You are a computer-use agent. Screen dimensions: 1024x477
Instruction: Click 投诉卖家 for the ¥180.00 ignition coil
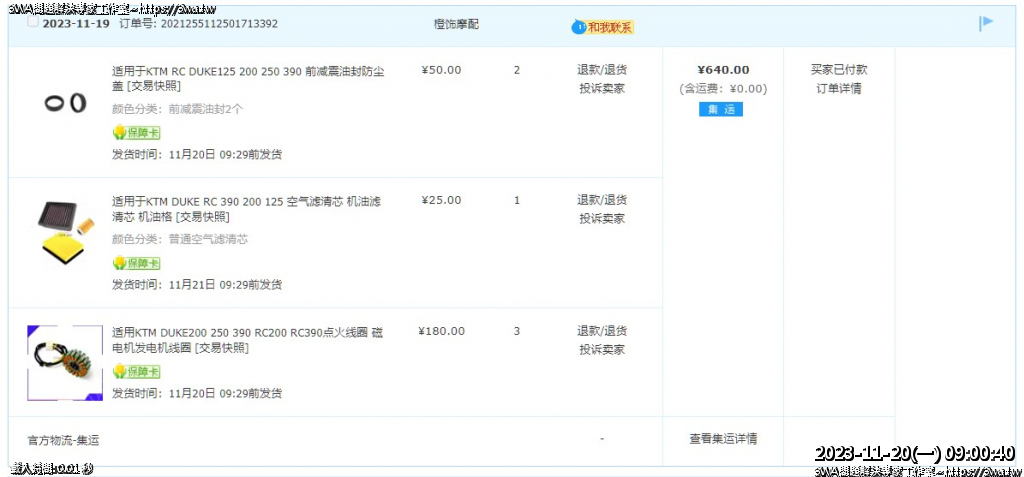[x=602, y=350]
